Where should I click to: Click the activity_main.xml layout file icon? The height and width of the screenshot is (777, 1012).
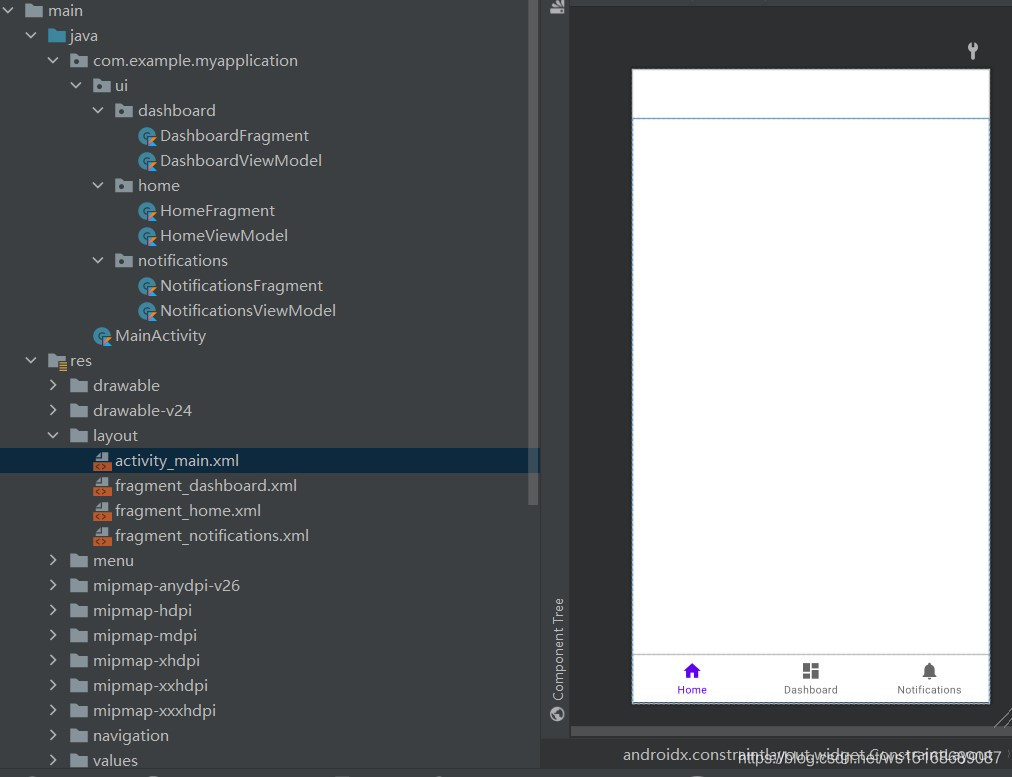[x=102, y=461]
